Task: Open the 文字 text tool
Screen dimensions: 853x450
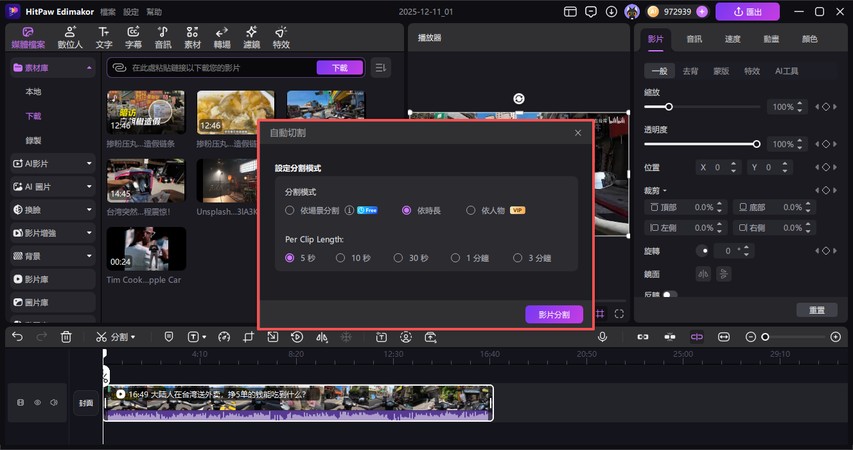Action: click(x=103, y=38)
